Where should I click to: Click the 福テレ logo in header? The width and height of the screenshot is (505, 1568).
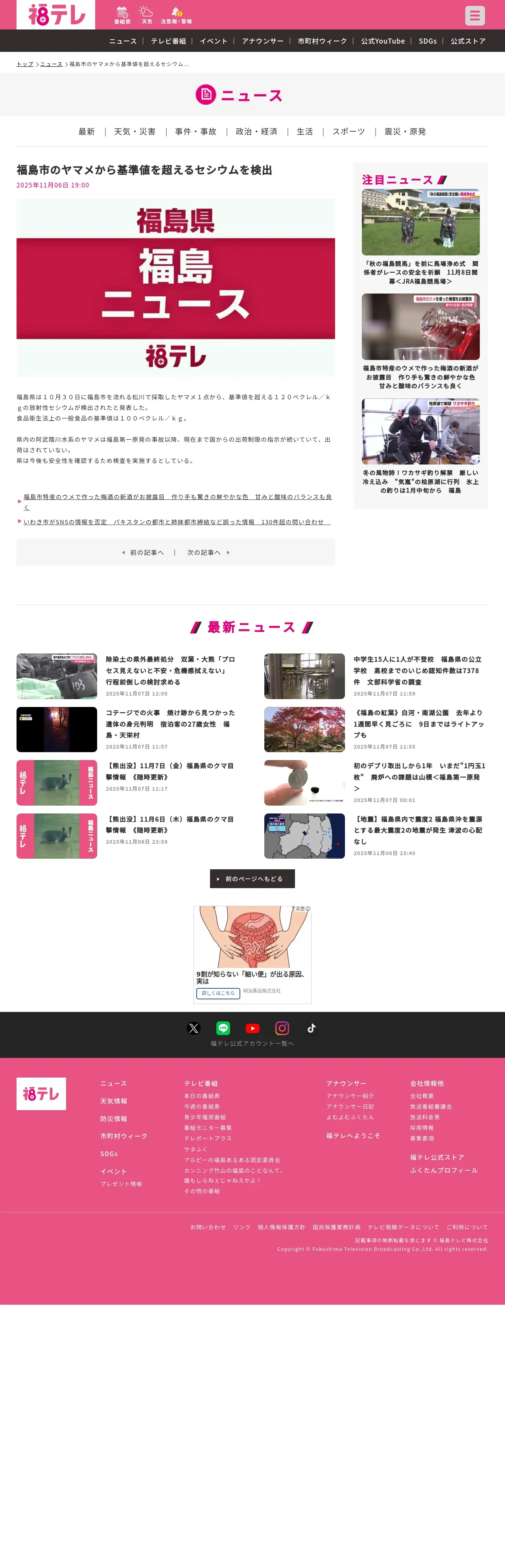click(x=55, y=15)
